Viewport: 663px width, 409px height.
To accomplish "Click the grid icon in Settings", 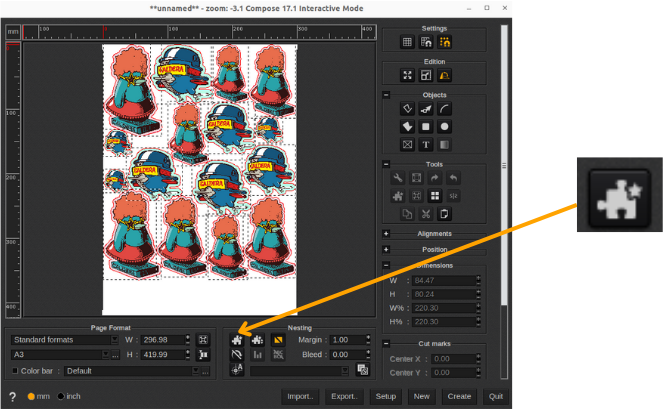I will point(407,42).
